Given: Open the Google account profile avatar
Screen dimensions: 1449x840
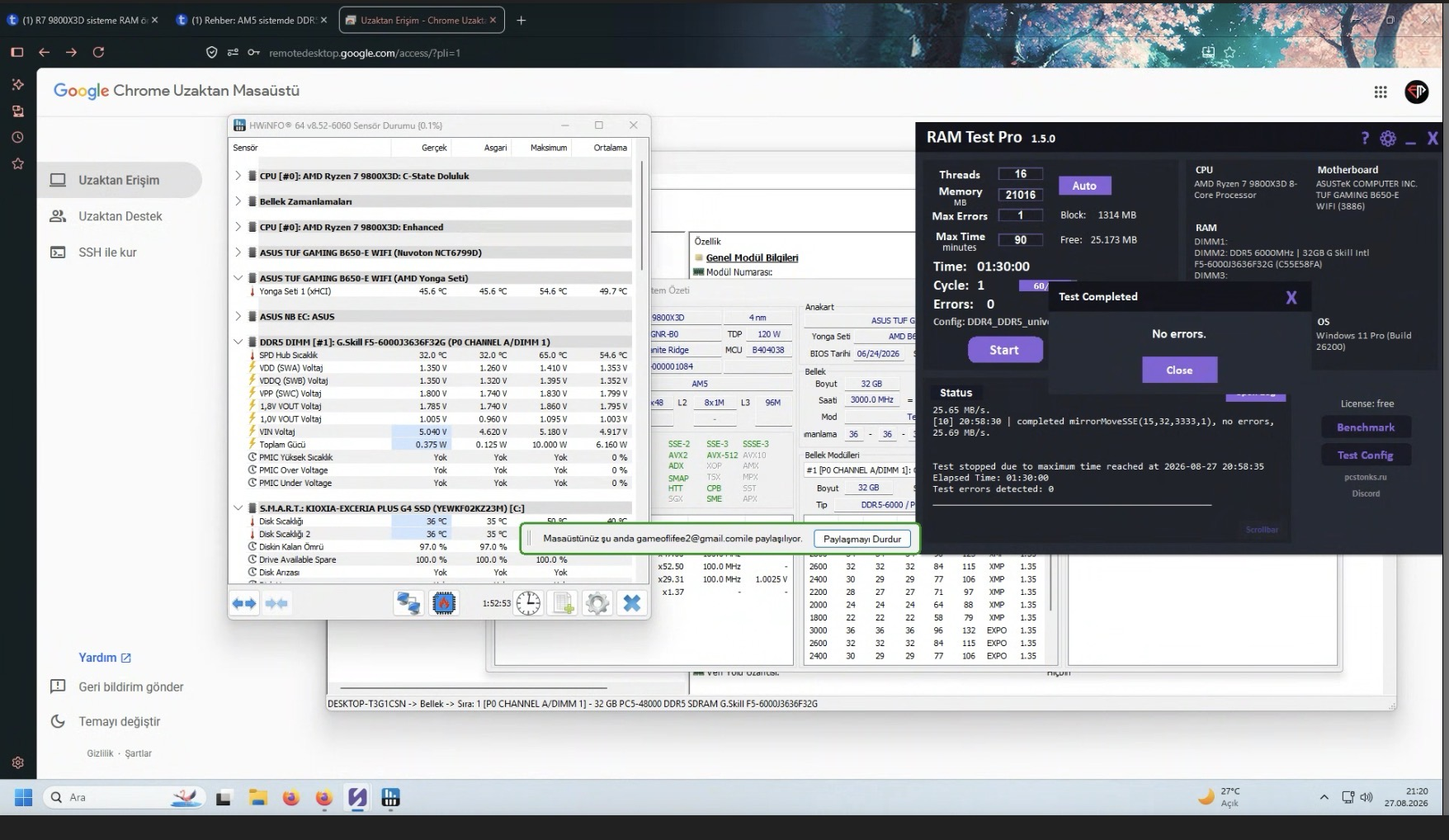Looking at the screenshot, I should point(1417,92).
